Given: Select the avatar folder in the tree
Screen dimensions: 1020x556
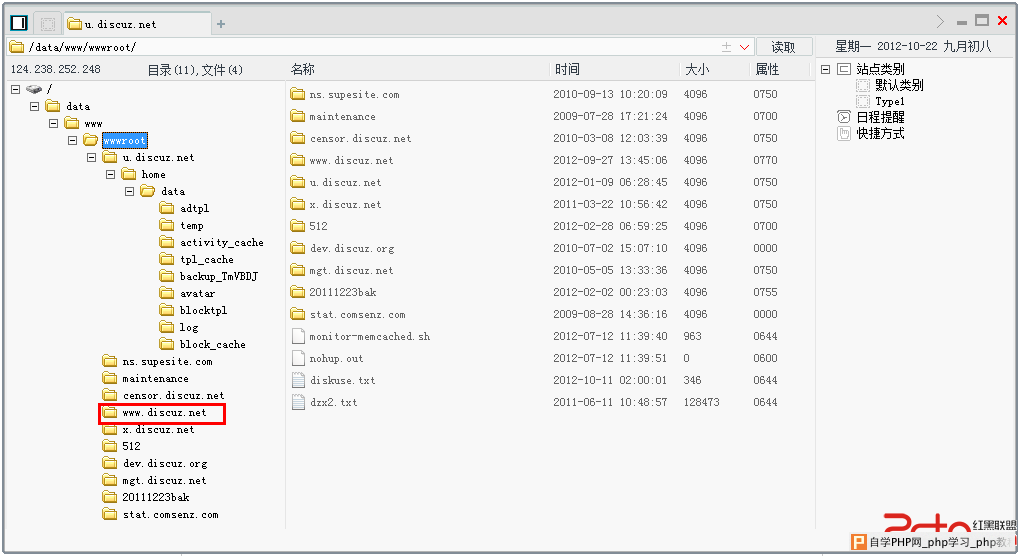Looking at the screenshot, I should coord(197,293).
